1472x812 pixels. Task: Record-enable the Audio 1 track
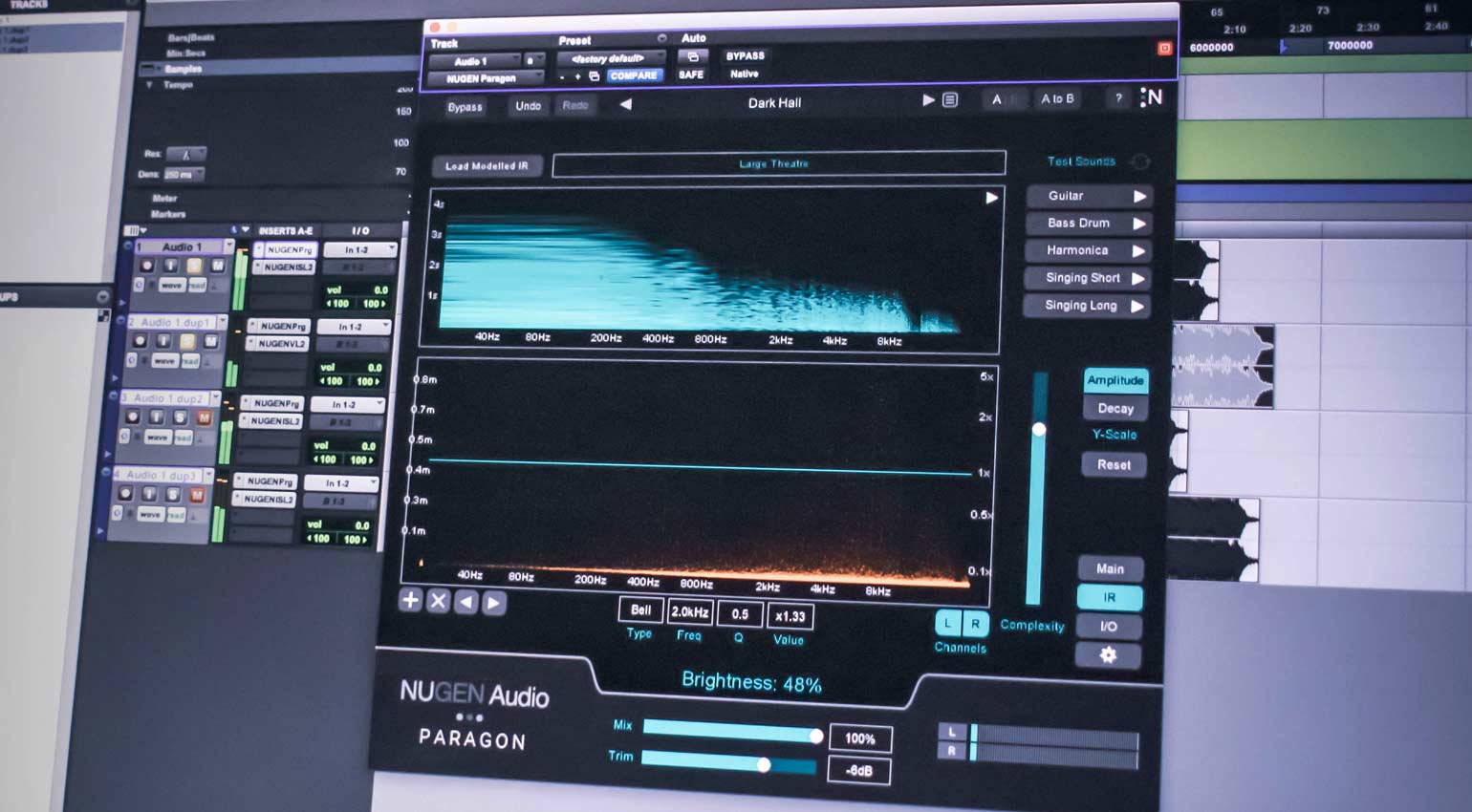(x=146, y=266)
